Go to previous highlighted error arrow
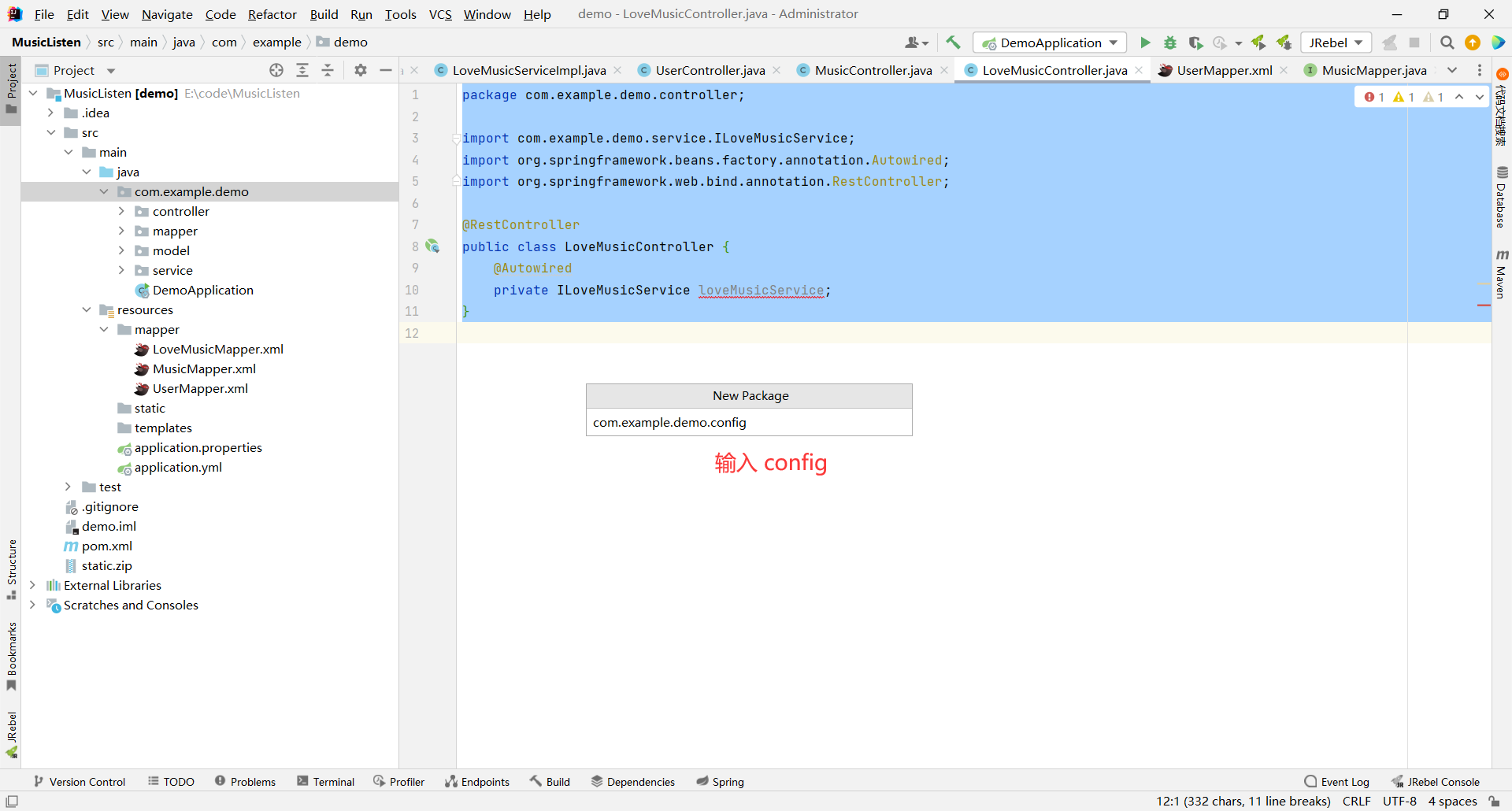Viewport: 1512px width, 811px height. [x=1459, y=97]
